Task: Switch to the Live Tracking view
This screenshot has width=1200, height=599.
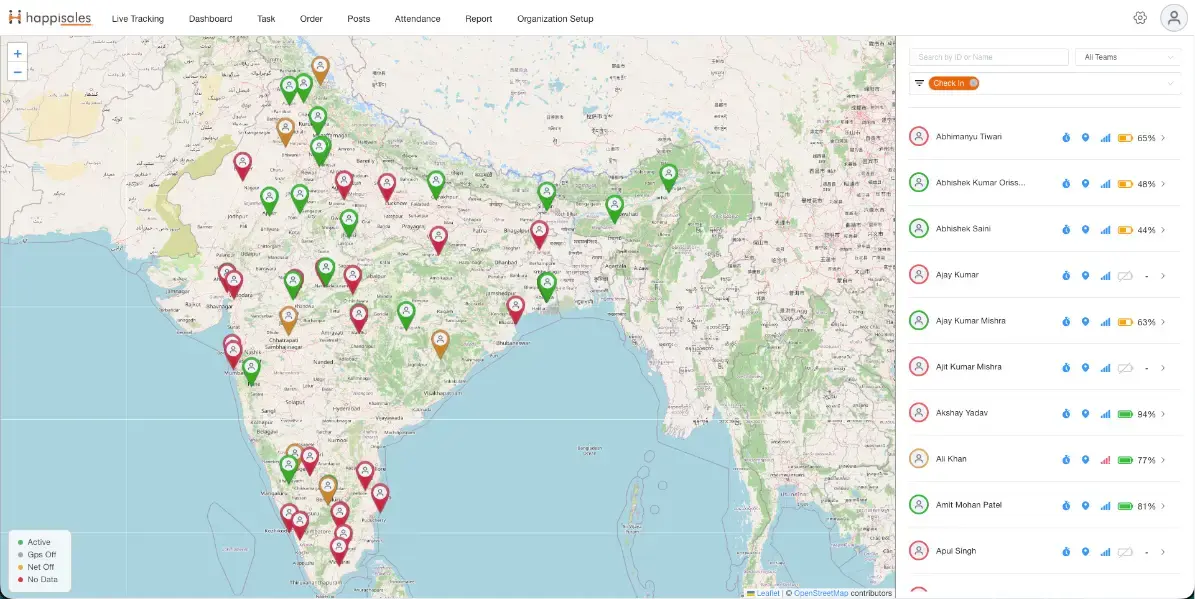Action: point(138,19)
